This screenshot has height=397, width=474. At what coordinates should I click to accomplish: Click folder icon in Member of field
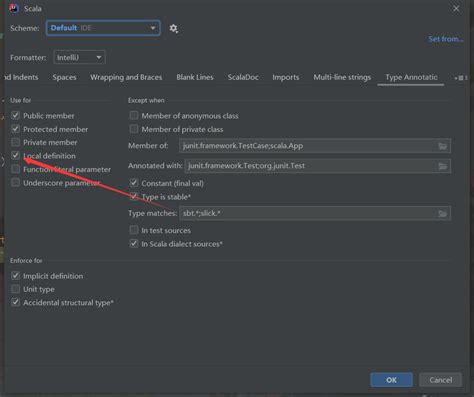442,146
